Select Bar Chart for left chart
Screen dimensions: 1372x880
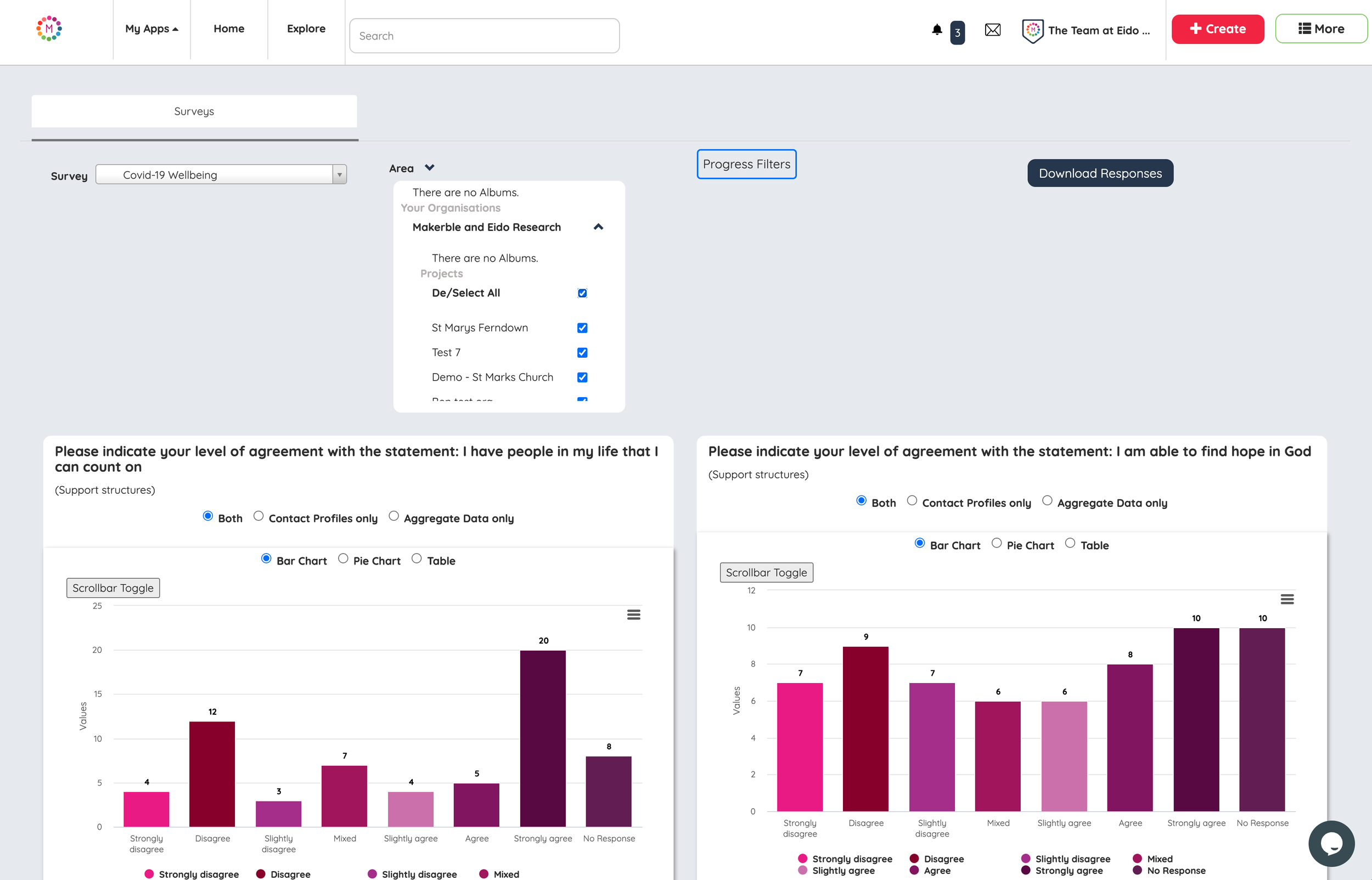point(266,559)
